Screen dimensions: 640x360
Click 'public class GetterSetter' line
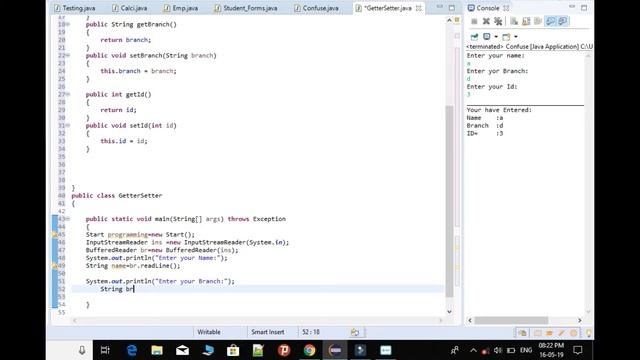(117, 196)
